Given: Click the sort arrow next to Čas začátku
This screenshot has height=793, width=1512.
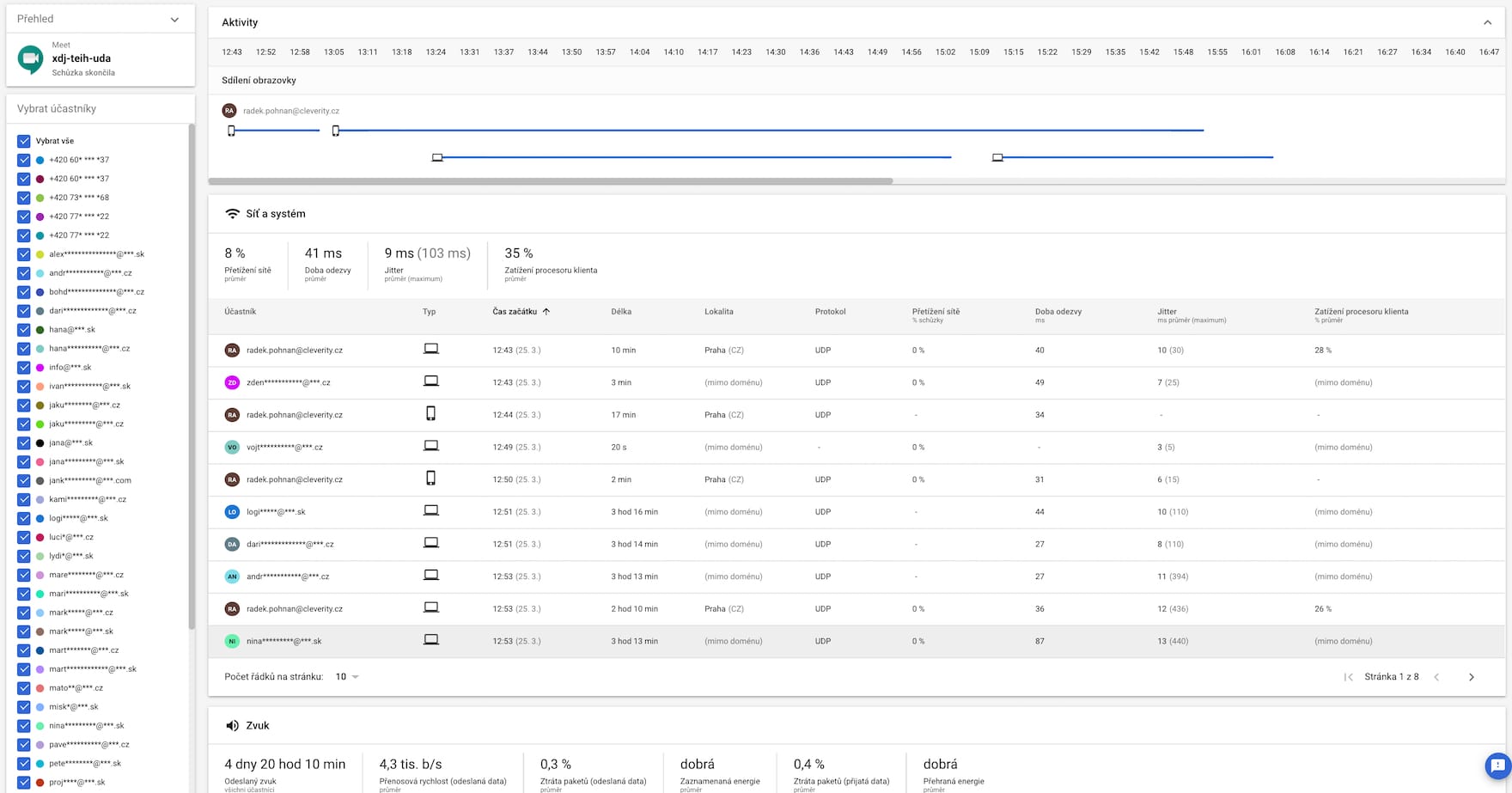Looking at the screenshot, I should [x=546, y=312].
